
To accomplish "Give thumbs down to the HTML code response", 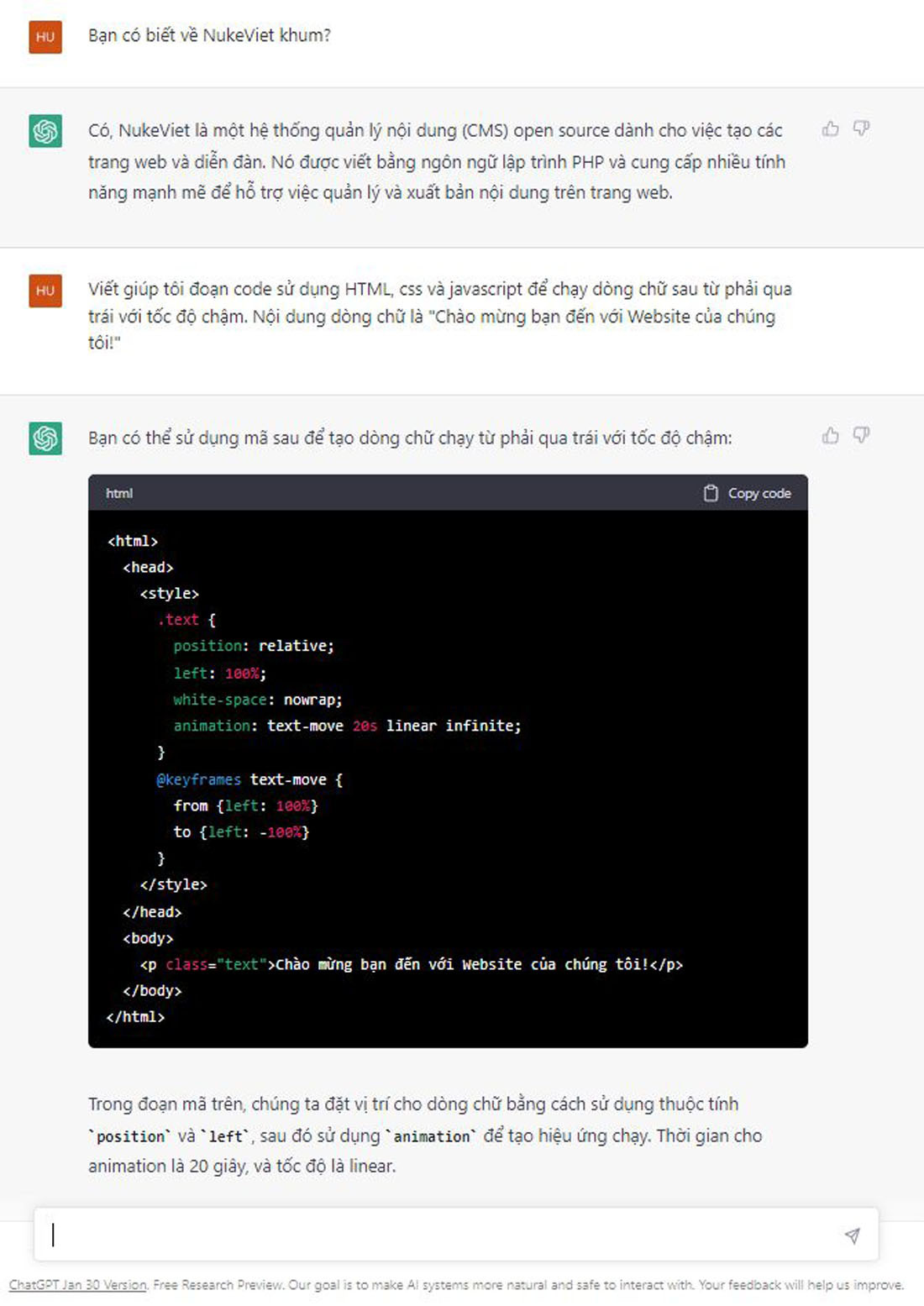I will (x=861, y=435).
